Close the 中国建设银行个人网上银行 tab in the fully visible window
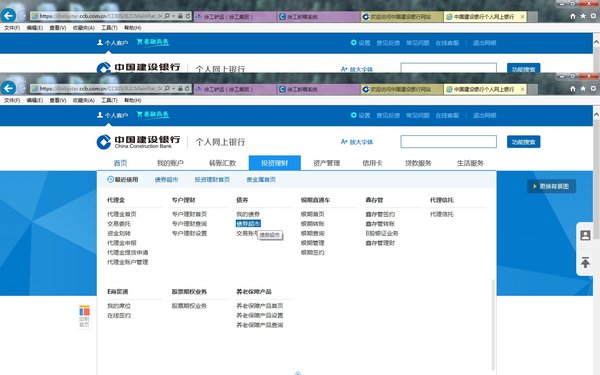The image size is (600, 375). pos(522,89)
